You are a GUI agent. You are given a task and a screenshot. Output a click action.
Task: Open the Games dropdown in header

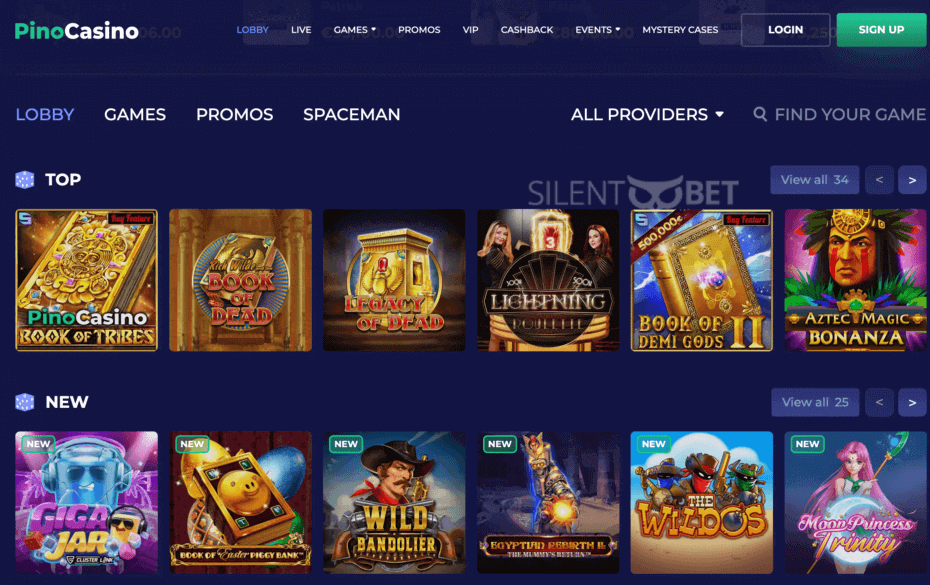pos(355,30)
